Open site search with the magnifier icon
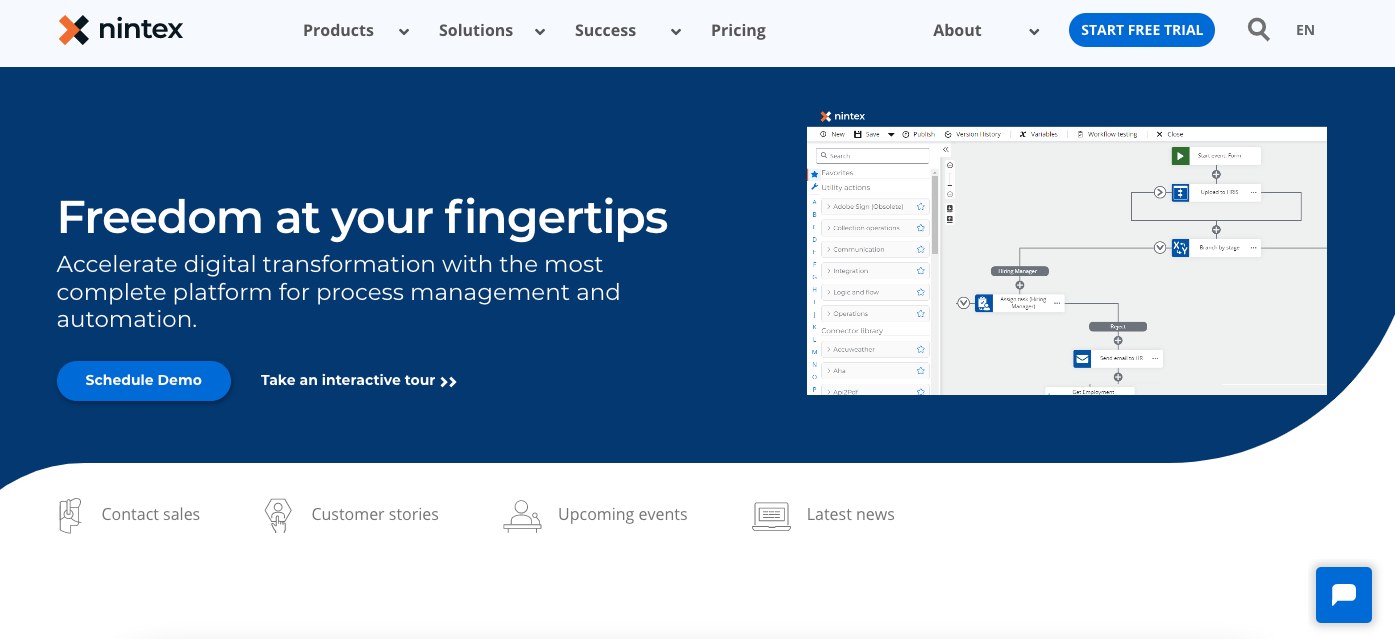This screenshot has width=1395, height=639. tap(1259, 30)
